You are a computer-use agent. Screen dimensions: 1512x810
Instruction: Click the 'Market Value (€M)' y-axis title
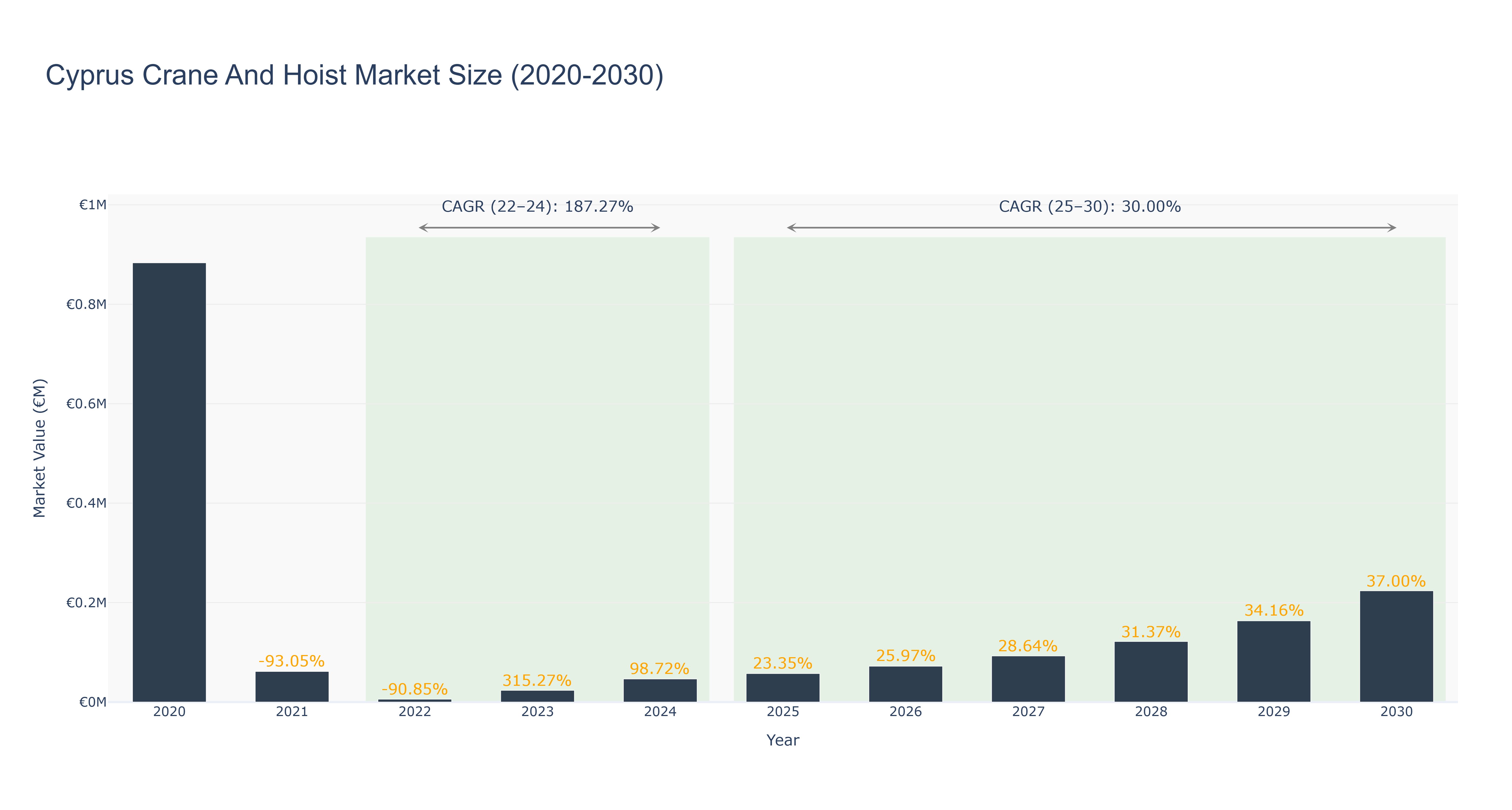[x=39, y=448]
